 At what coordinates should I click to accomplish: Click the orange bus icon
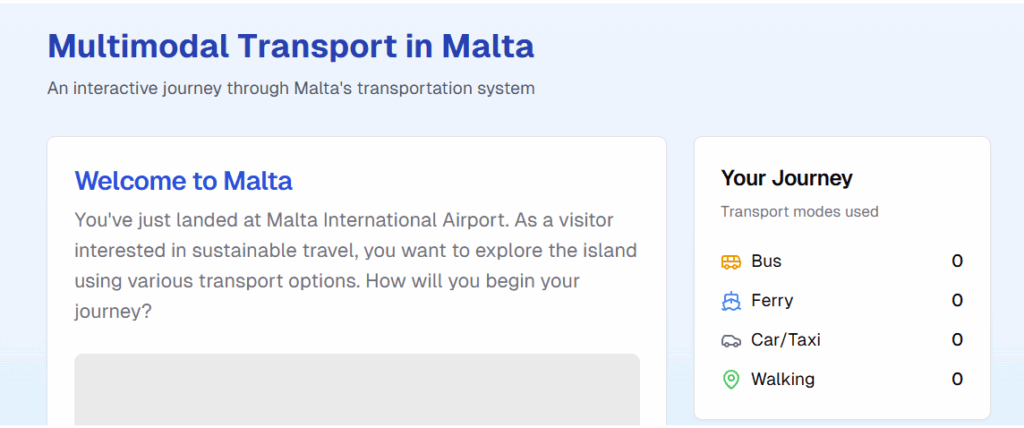pos(731,262)
